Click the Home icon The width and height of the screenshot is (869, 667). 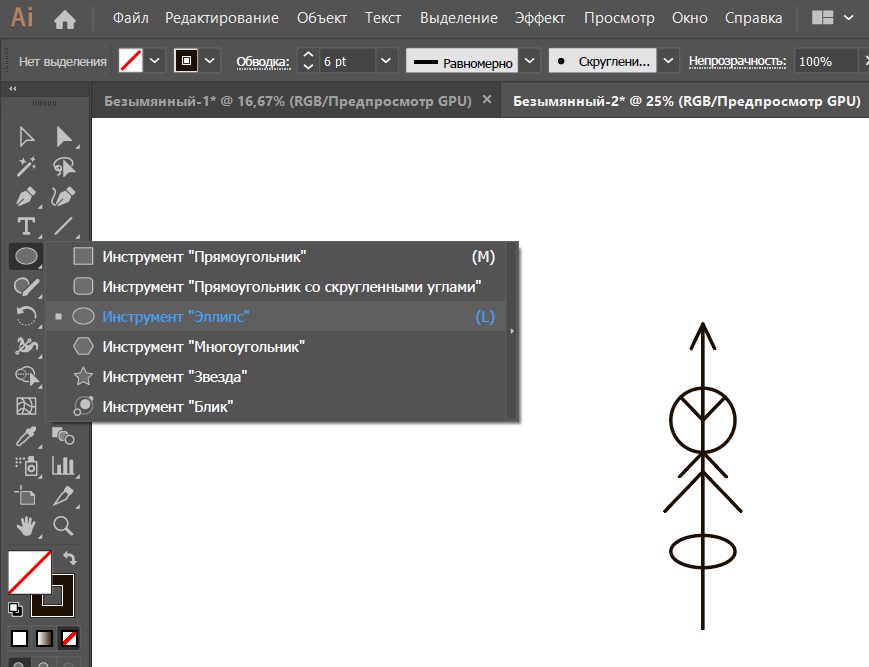click(65, 19)
